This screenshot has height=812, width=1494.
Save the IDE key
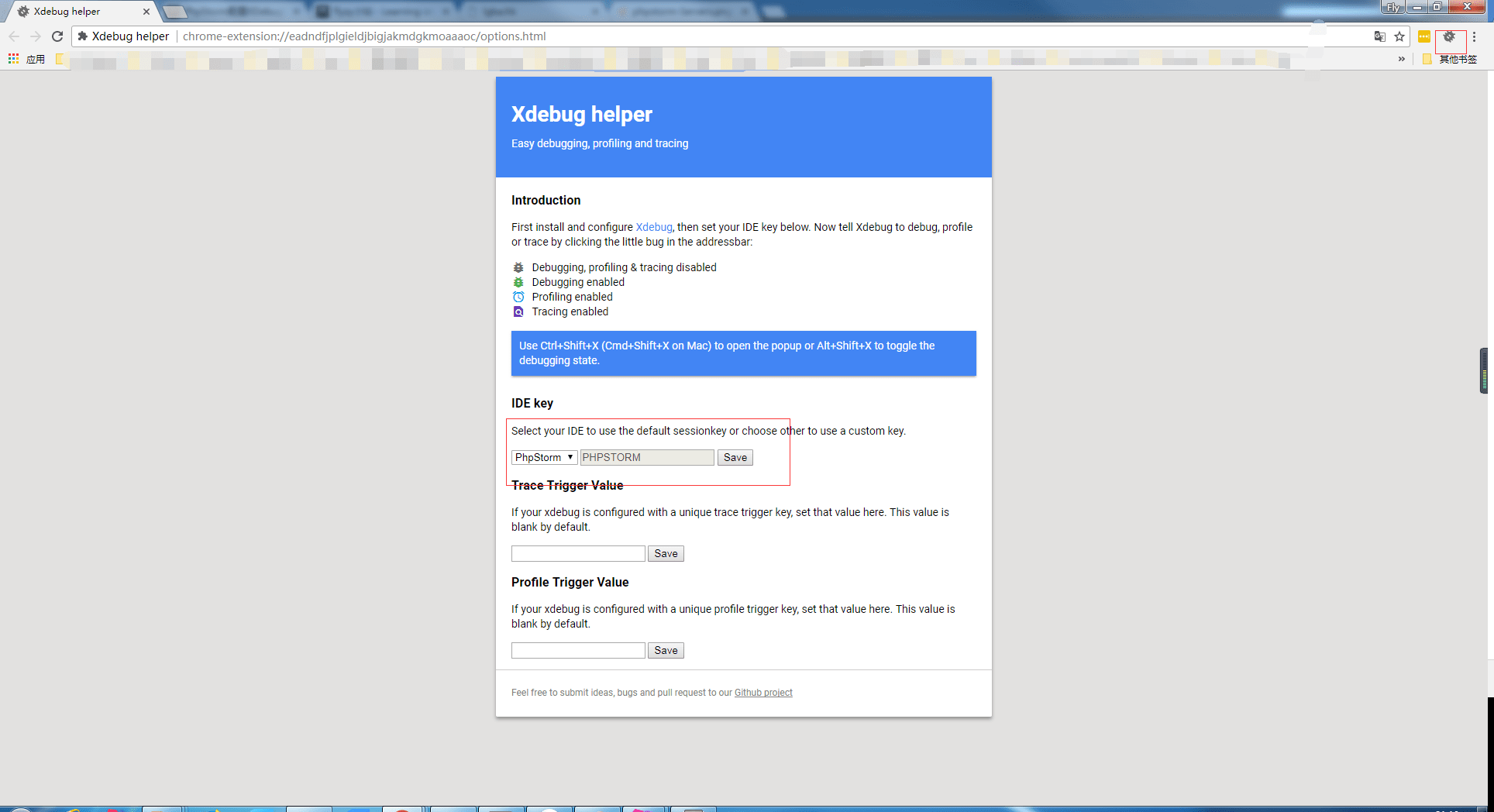tap(735, 457)
